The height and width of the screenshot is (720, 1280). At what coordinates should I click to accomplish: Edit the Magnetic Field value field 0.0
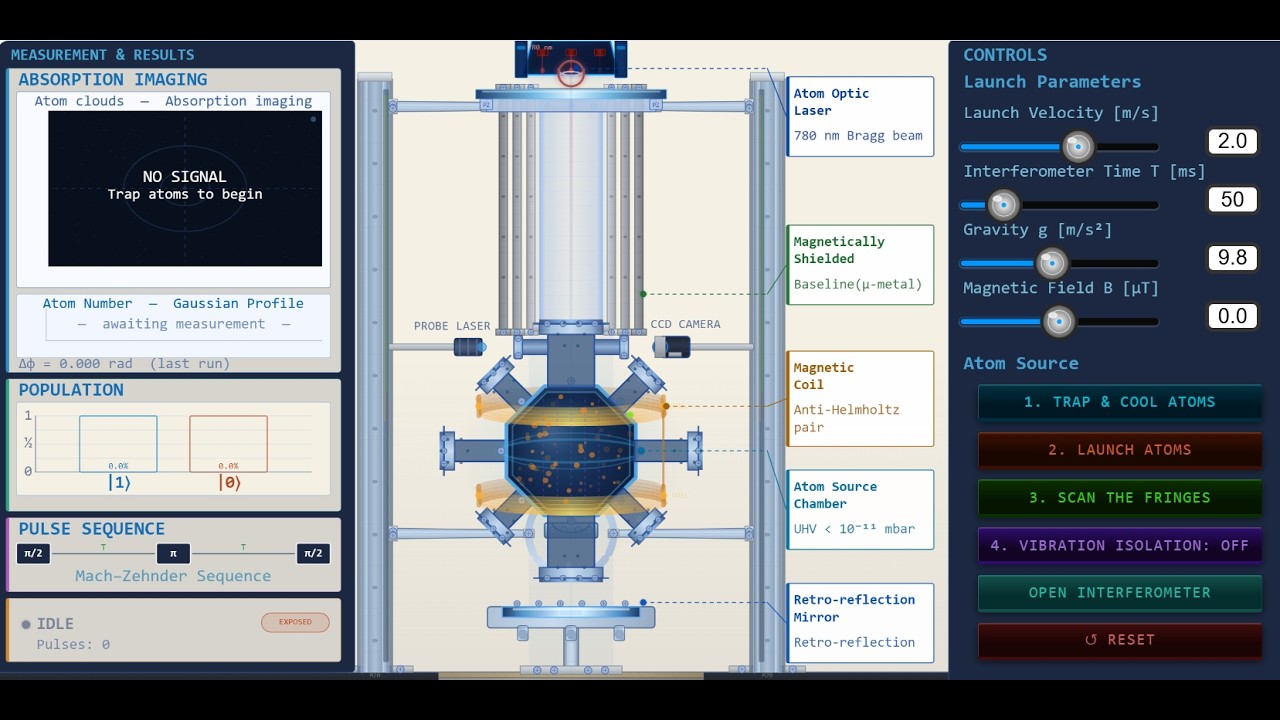coord(1232,316)
